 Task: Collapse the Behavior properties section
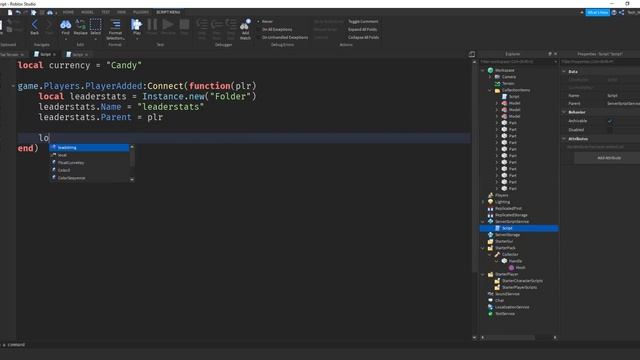tap(564, 112)
